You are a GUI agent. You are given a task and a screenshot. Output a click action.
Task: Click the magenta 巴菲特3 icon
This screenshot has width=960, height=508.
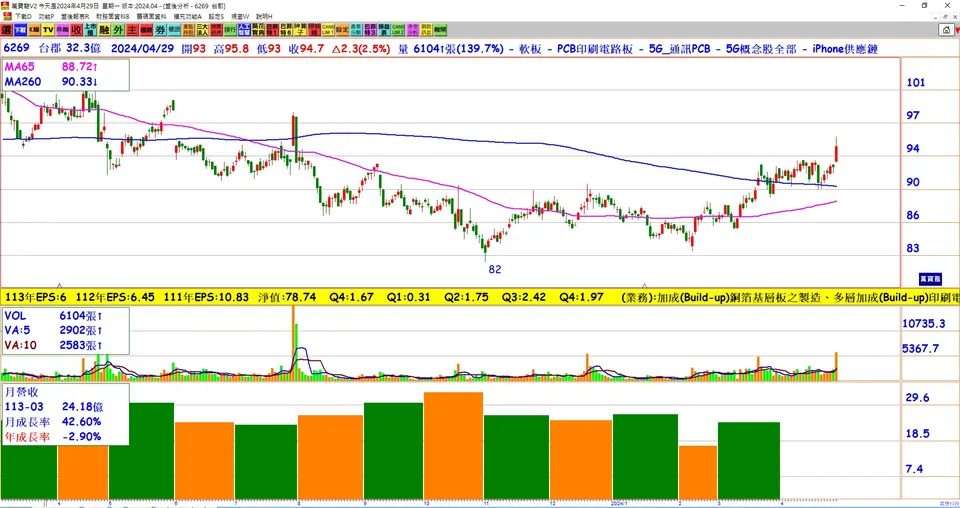point(370,30)
